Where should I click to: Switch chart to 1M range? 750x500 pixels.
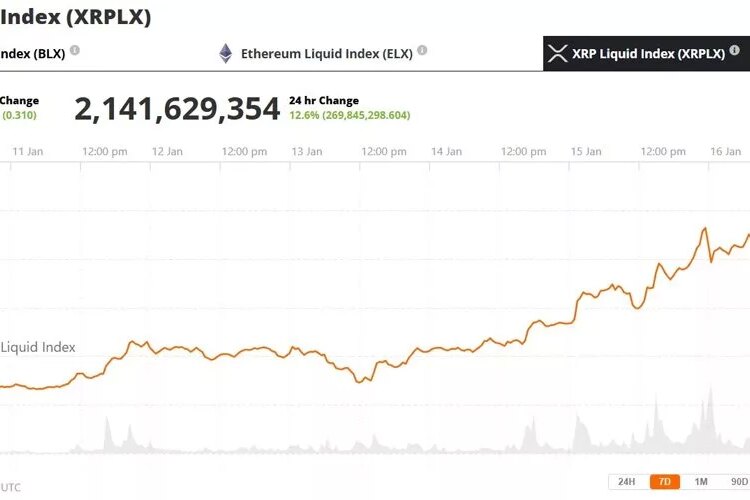point(701,482)
